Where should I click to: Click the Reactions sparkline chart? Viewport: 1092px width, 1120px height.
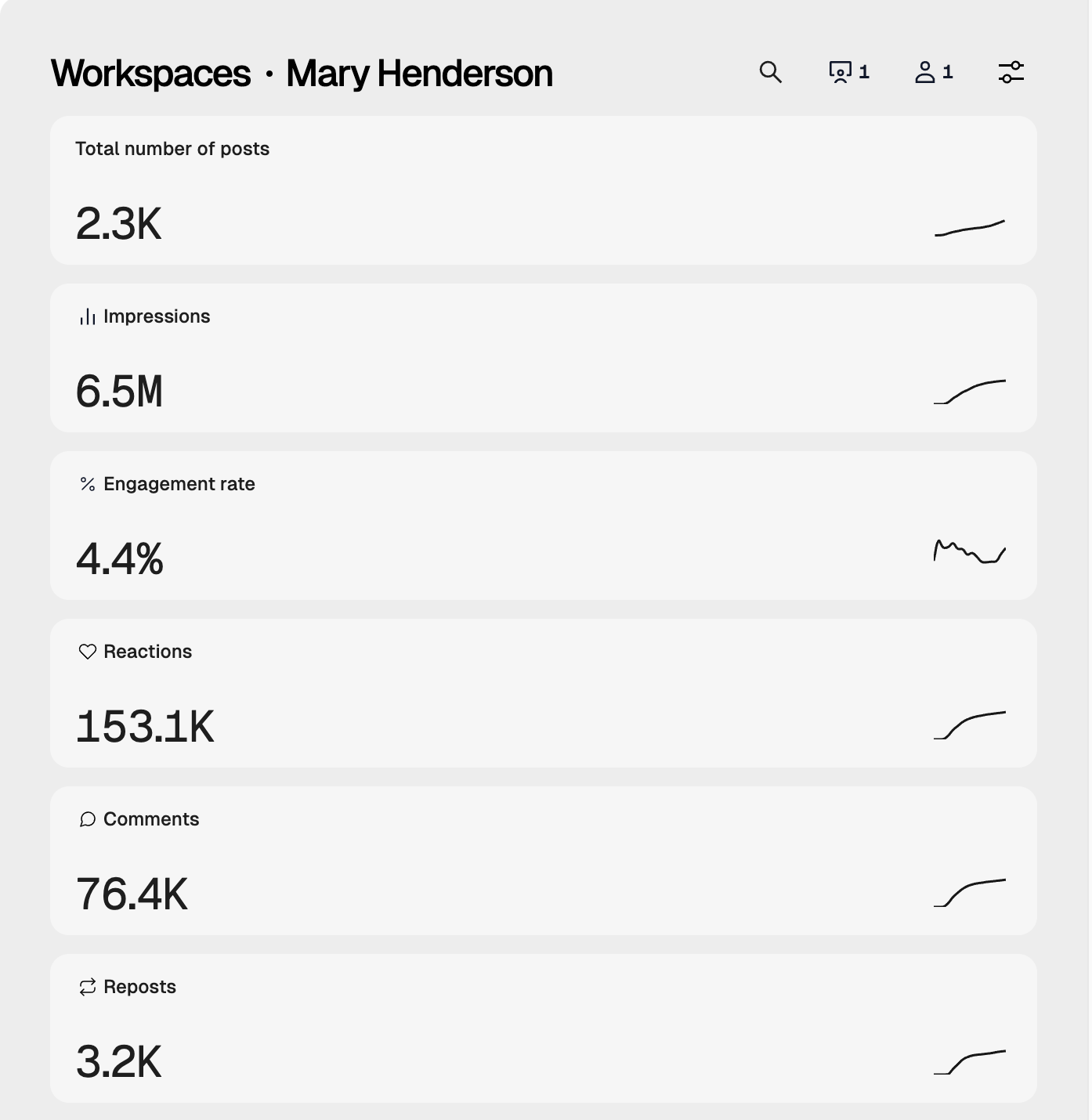[969, 724]
